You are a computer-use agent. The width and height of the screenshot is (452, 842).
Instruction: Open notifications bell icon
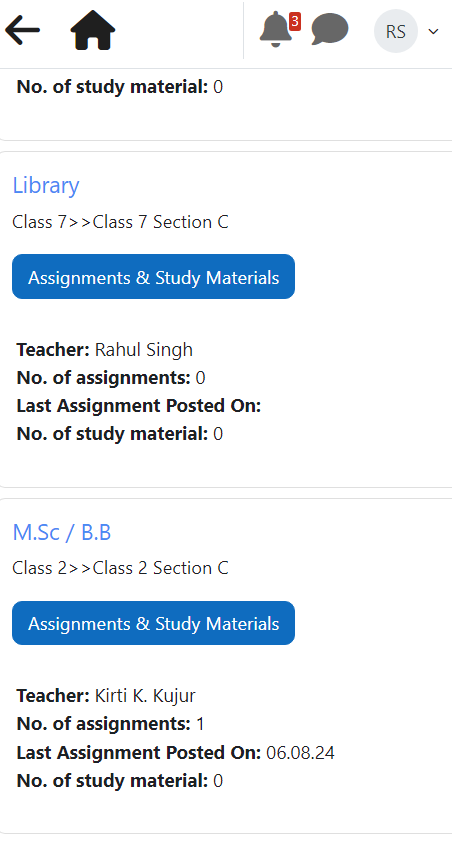[x=275, y=30]
